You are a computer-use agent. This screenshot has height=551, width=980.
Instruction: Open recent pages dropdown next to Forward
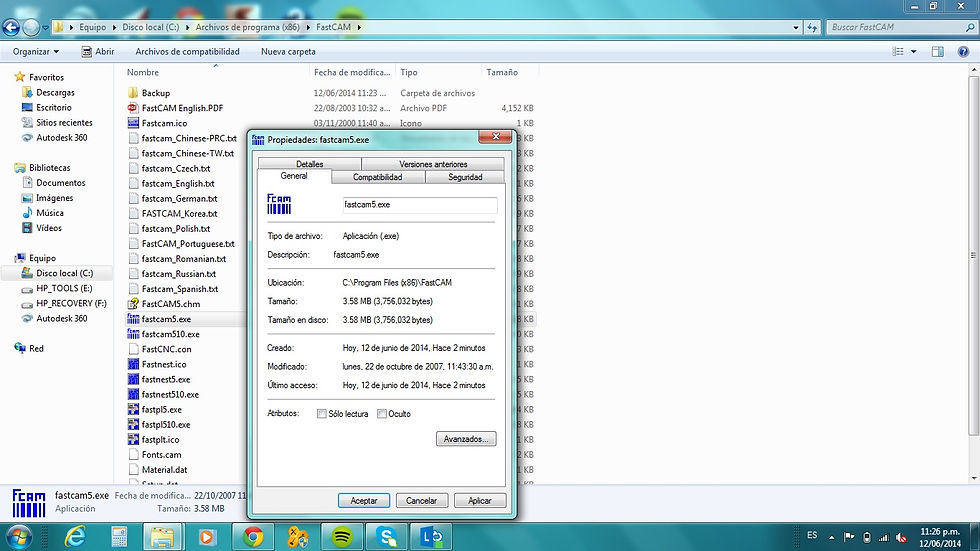pyautogui.click(x=45, y=27)
